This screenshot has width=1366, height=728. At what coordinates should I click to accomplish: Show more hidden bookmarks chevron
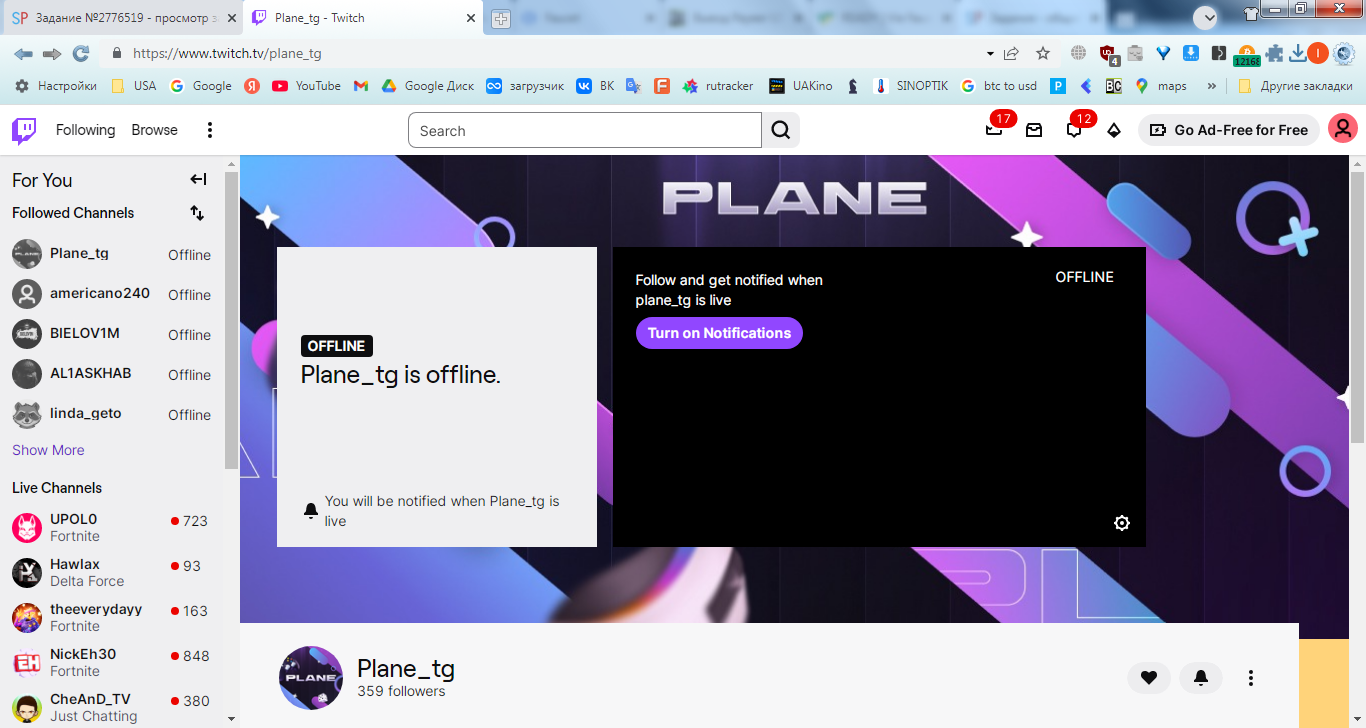tap(1212, 86)
